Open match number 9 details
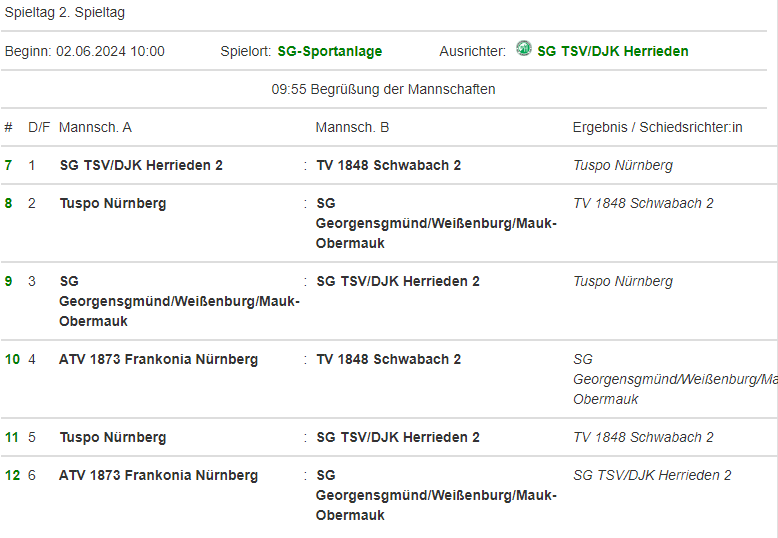The width and height of the screenshot is (778, 538). tap(8, 281)
